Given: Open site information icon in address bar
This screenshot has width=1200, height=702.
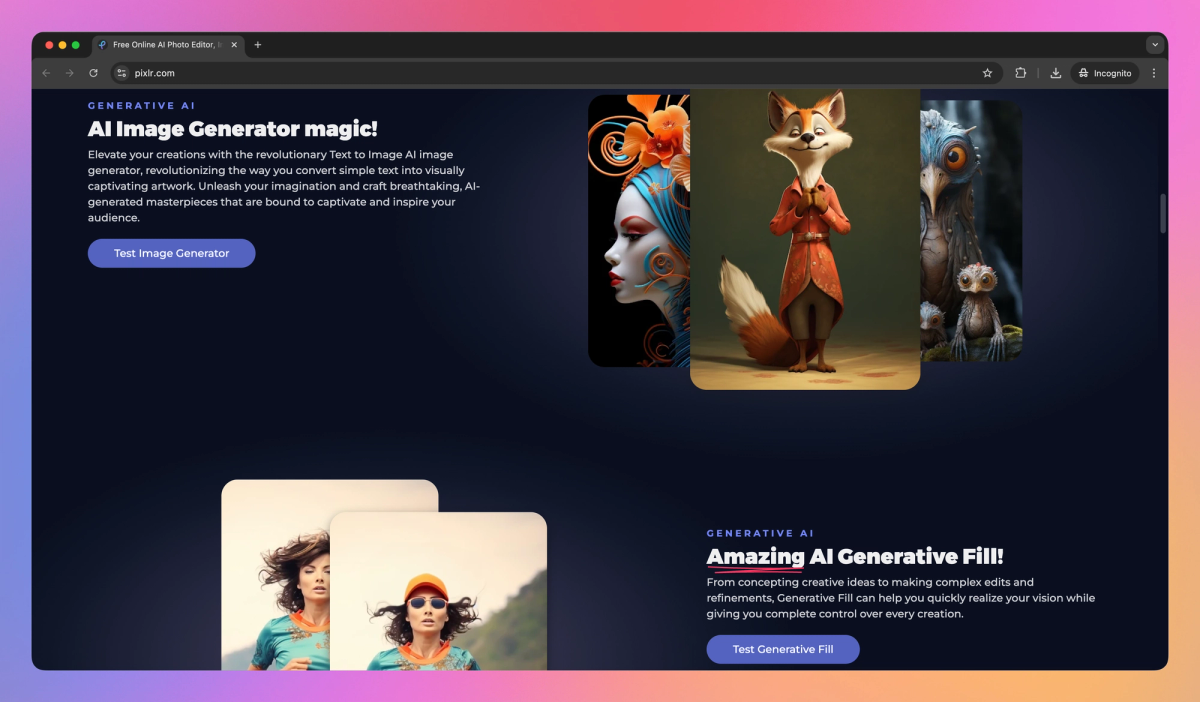Looking at the screenshot, I should 121,73.
